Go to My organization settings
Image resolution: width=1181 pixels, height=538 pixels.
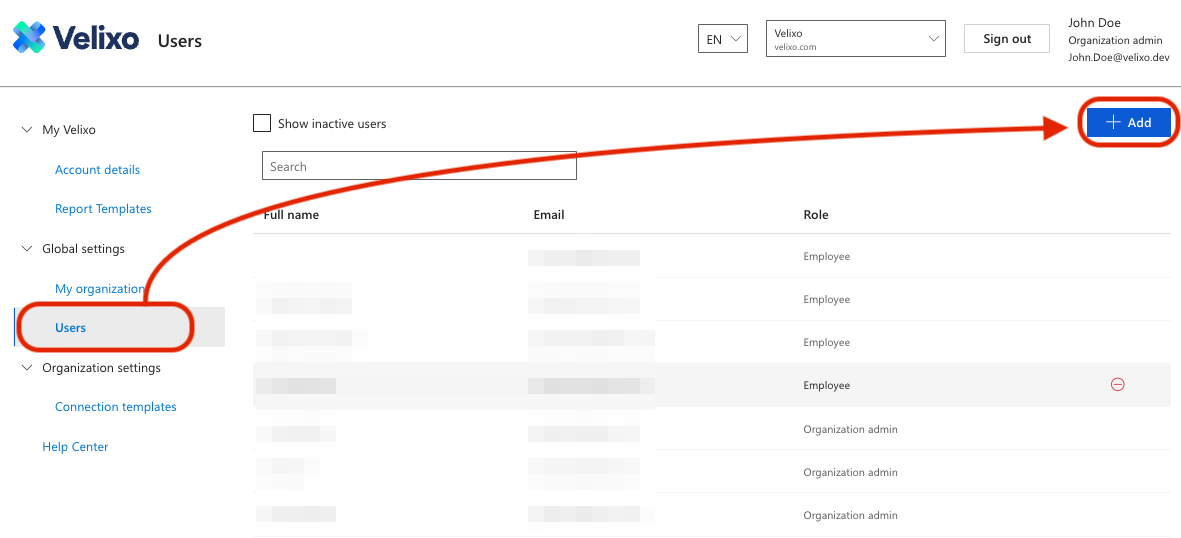coord(99,289)
